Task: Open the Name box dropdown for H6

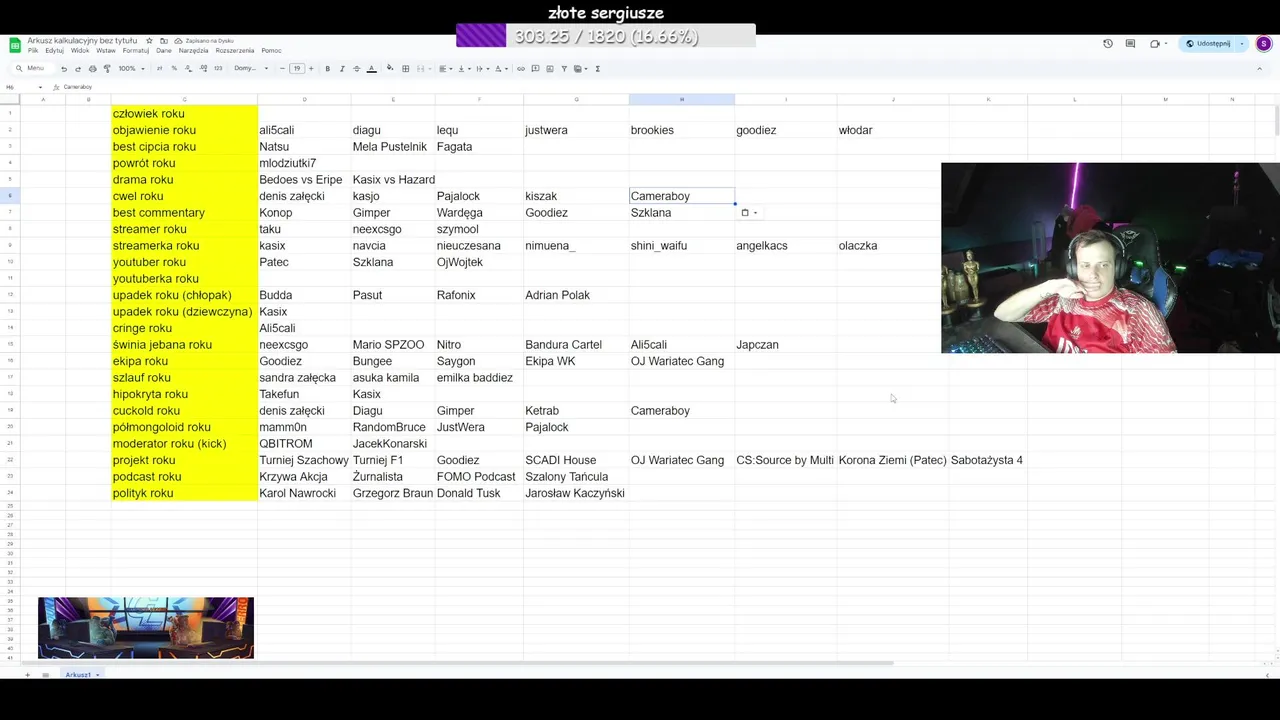Action: coord(40,87)
